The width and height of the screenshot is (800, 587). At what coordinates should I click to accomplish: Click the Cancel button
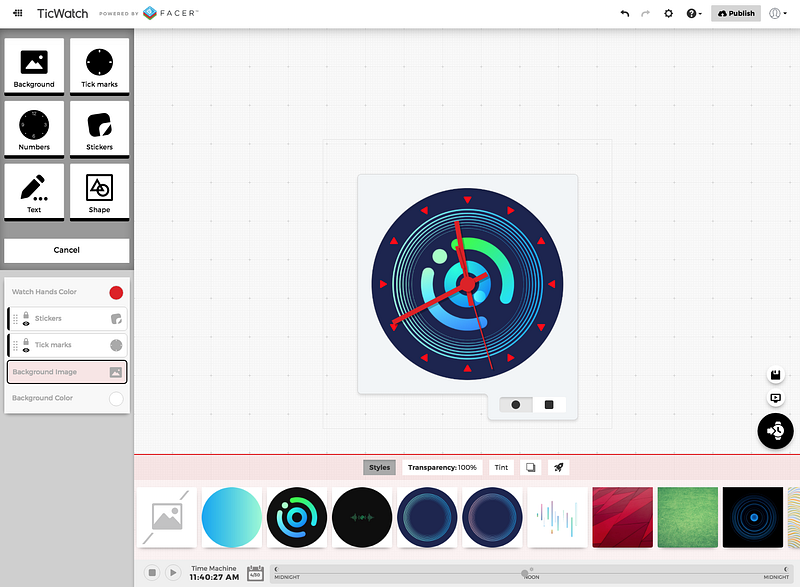[66, 250]
